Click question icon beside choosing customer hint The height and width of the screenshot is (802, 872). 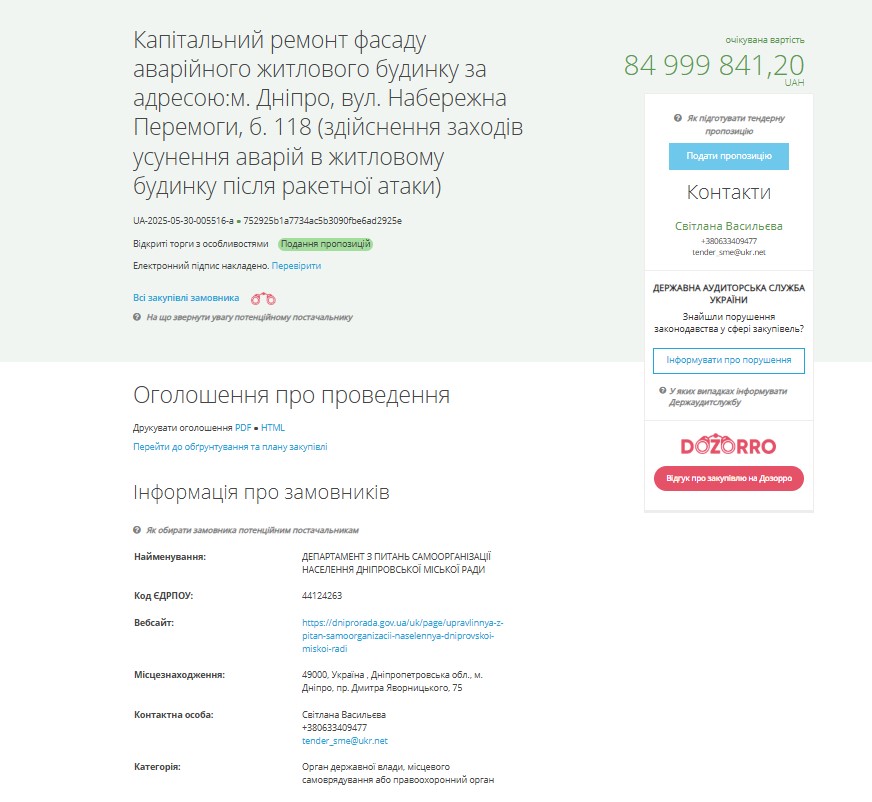[x=137, y=530]
